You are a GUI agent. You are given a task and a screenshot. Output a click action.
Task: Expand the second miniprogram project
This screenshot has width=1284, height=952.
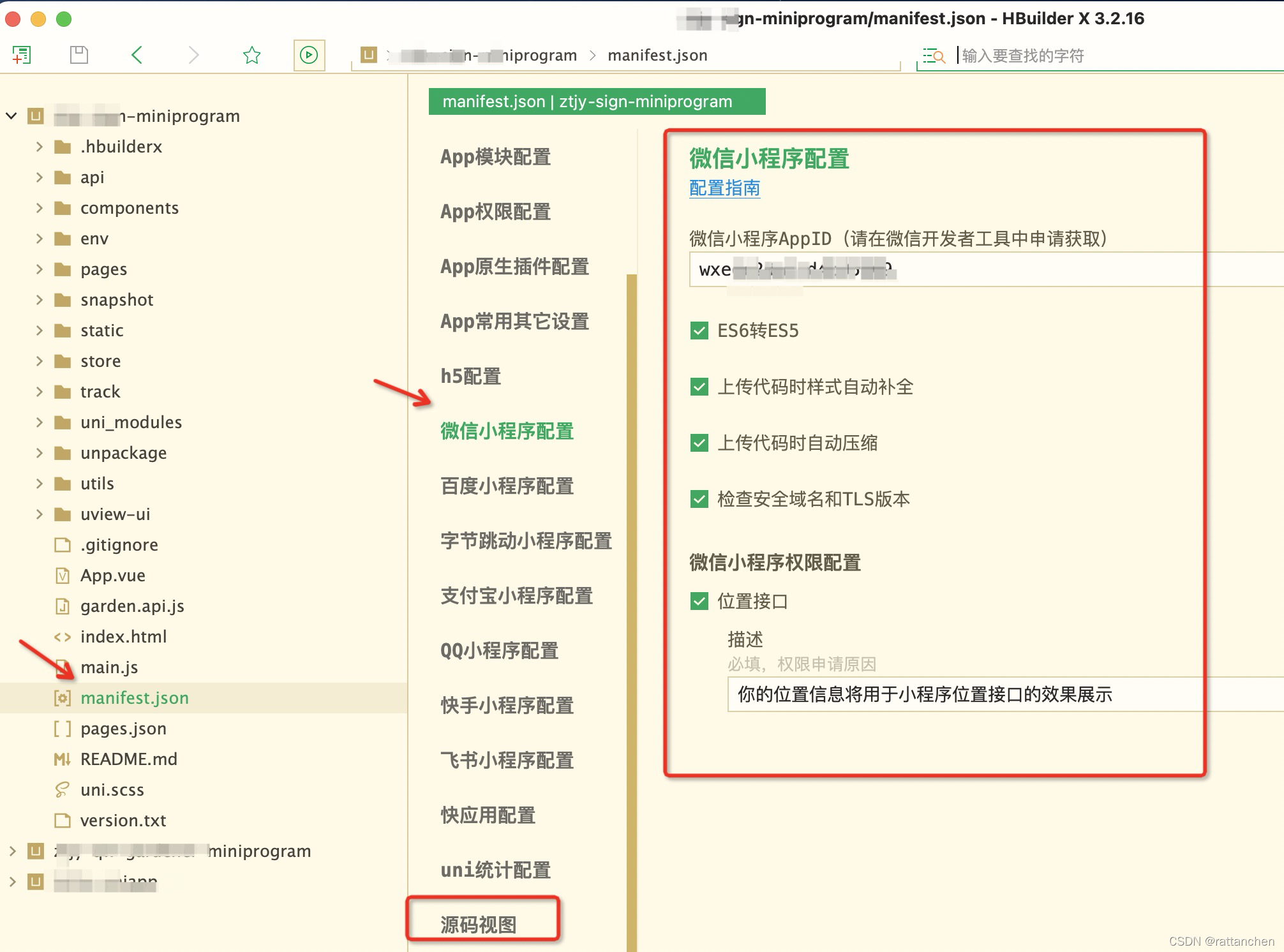(x=11, y=852)
